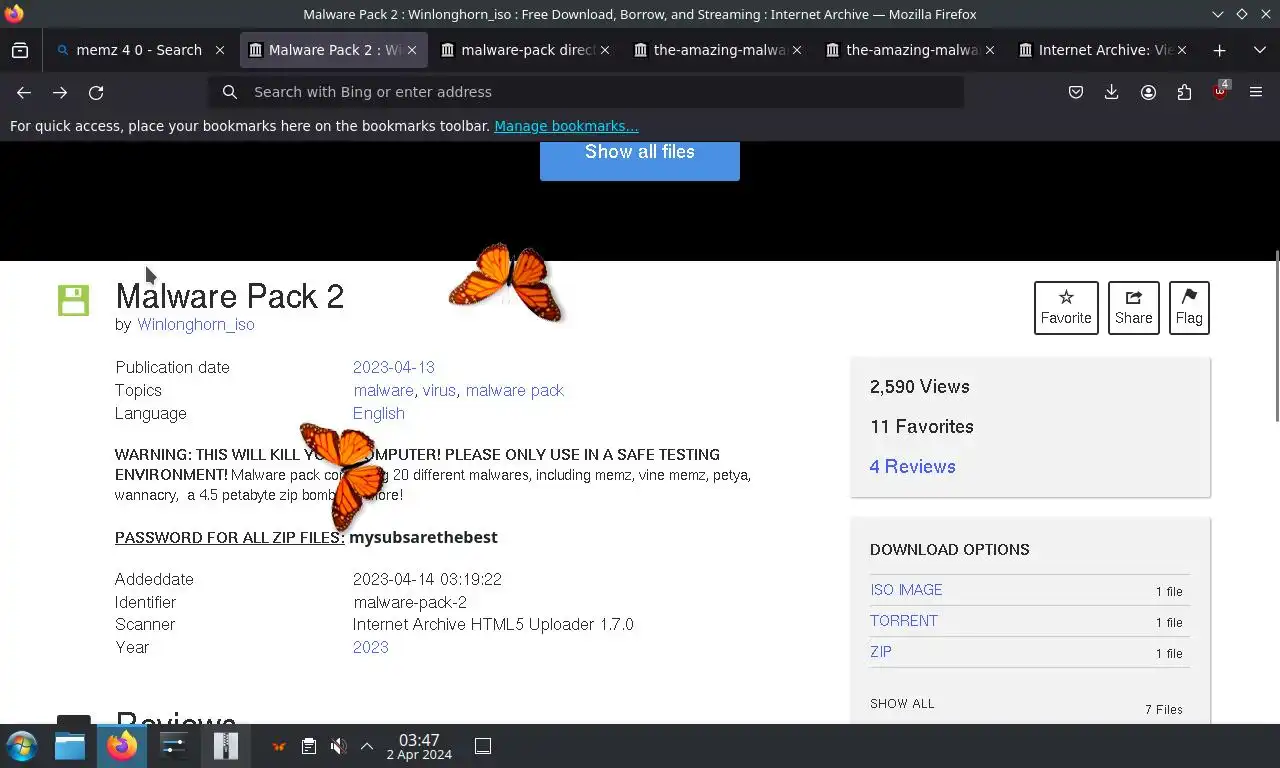The height and width of the screenshot is (768, 1280).
Task: Click the Favorite star button
Action: [x=1066, y=307]
